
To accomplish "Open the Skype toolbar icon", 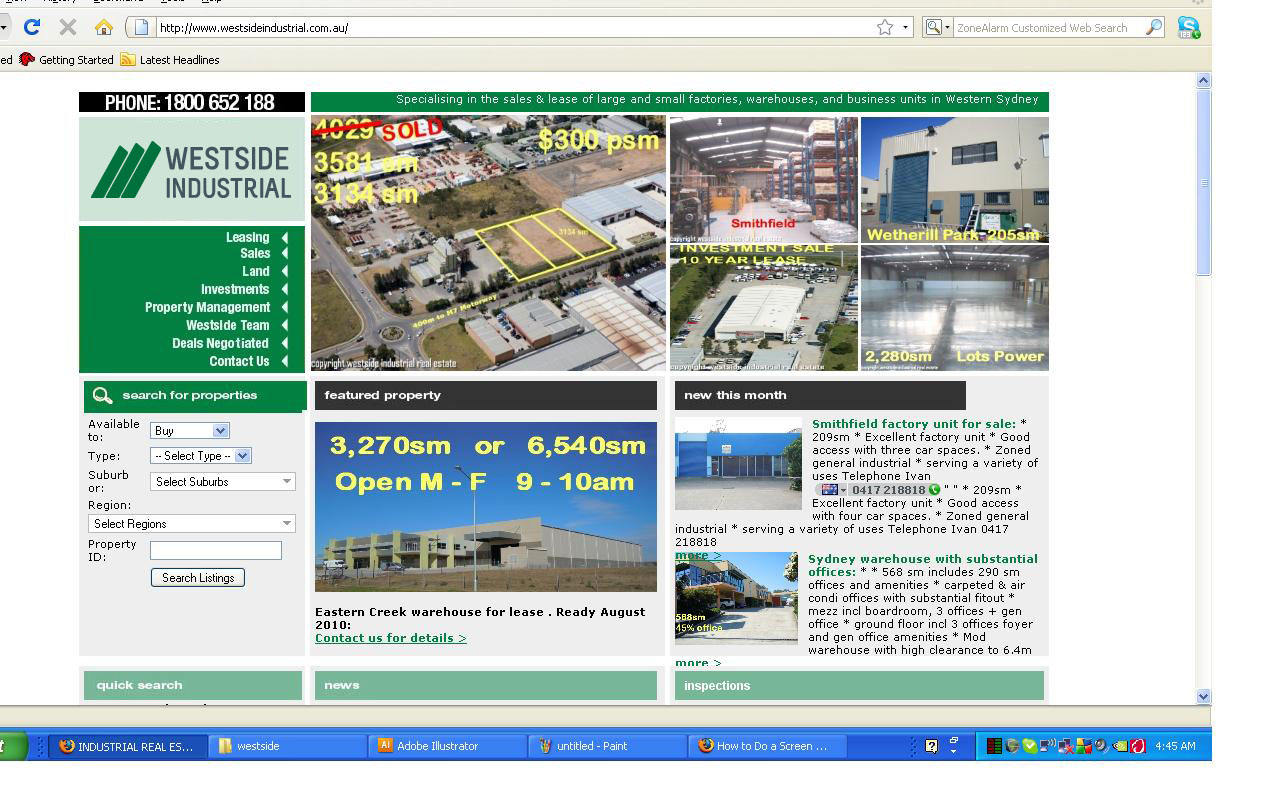I will click(x=1188, y=27).
